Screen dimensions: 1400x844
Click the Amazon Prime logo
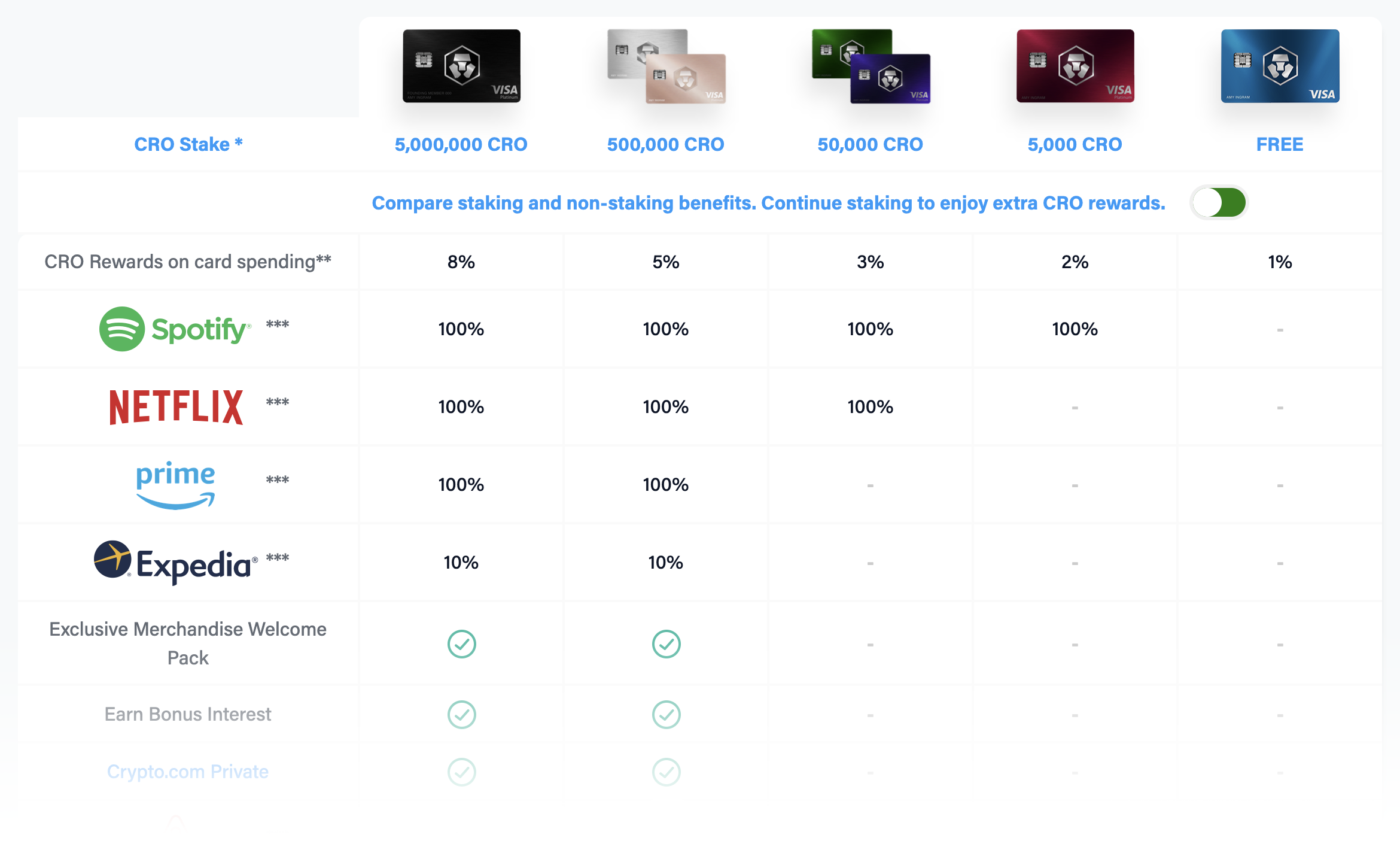click(x=175, y=484)
